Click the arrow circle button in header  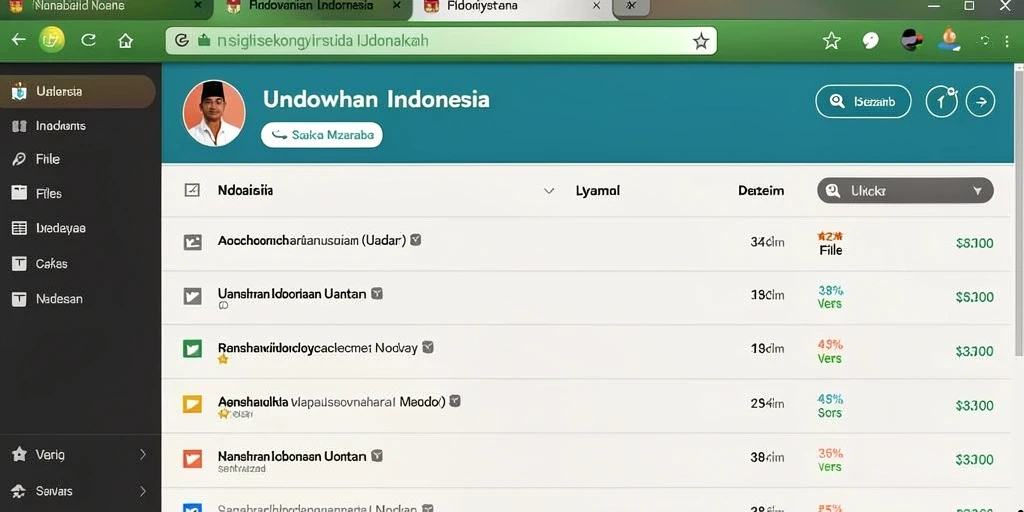[980, 102]
